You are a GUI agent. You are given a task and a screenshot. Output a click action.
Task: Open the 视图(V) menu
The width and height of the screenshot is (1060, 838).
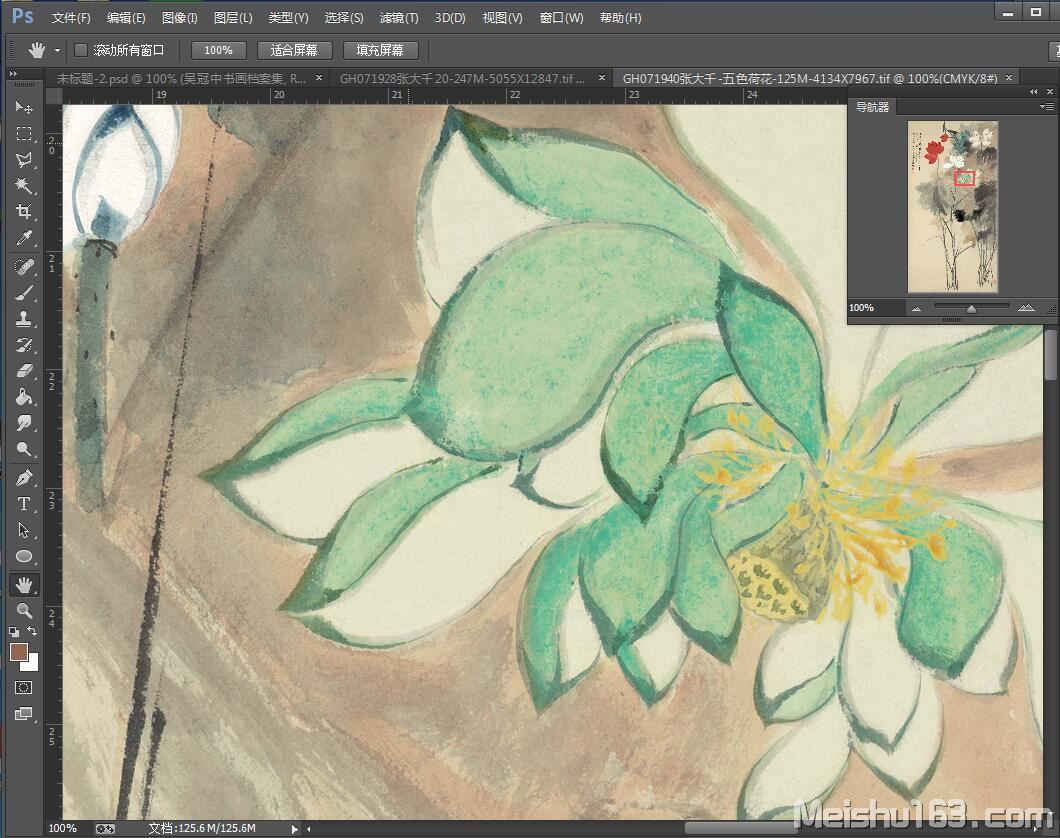503,18
